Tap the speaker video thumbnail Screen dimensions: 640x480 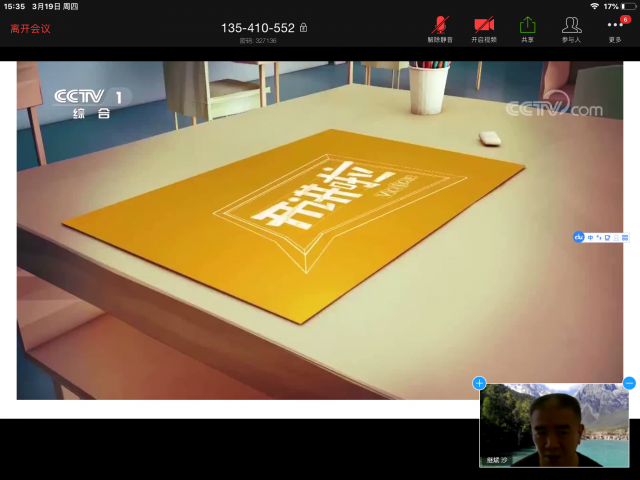[x=554, y=425]
